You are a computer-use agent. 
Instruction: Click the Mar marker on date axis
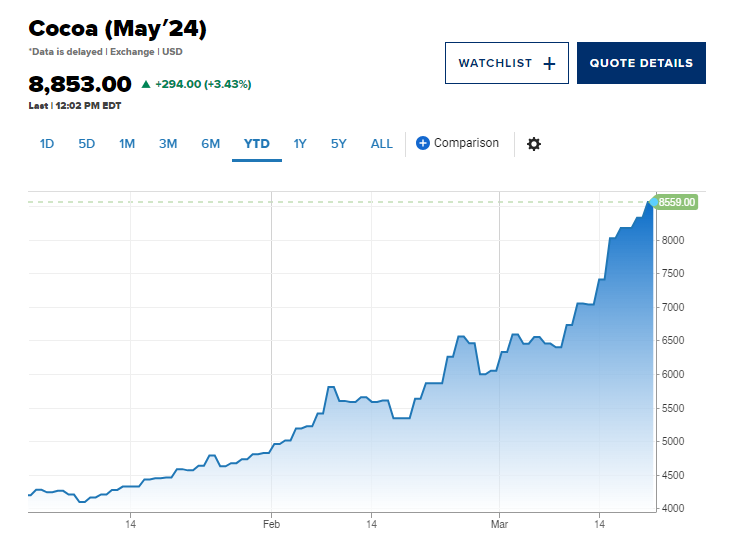(x=500, y=523)
